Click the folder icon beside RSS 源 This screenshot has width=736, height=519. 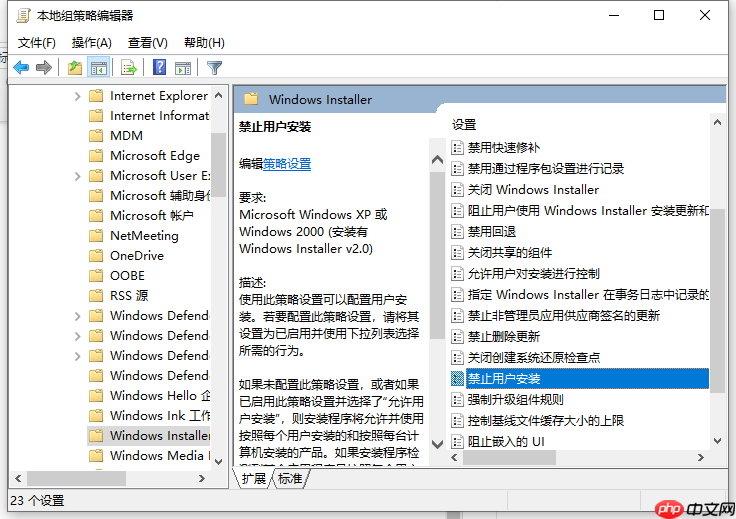click(x=96, y=296)
